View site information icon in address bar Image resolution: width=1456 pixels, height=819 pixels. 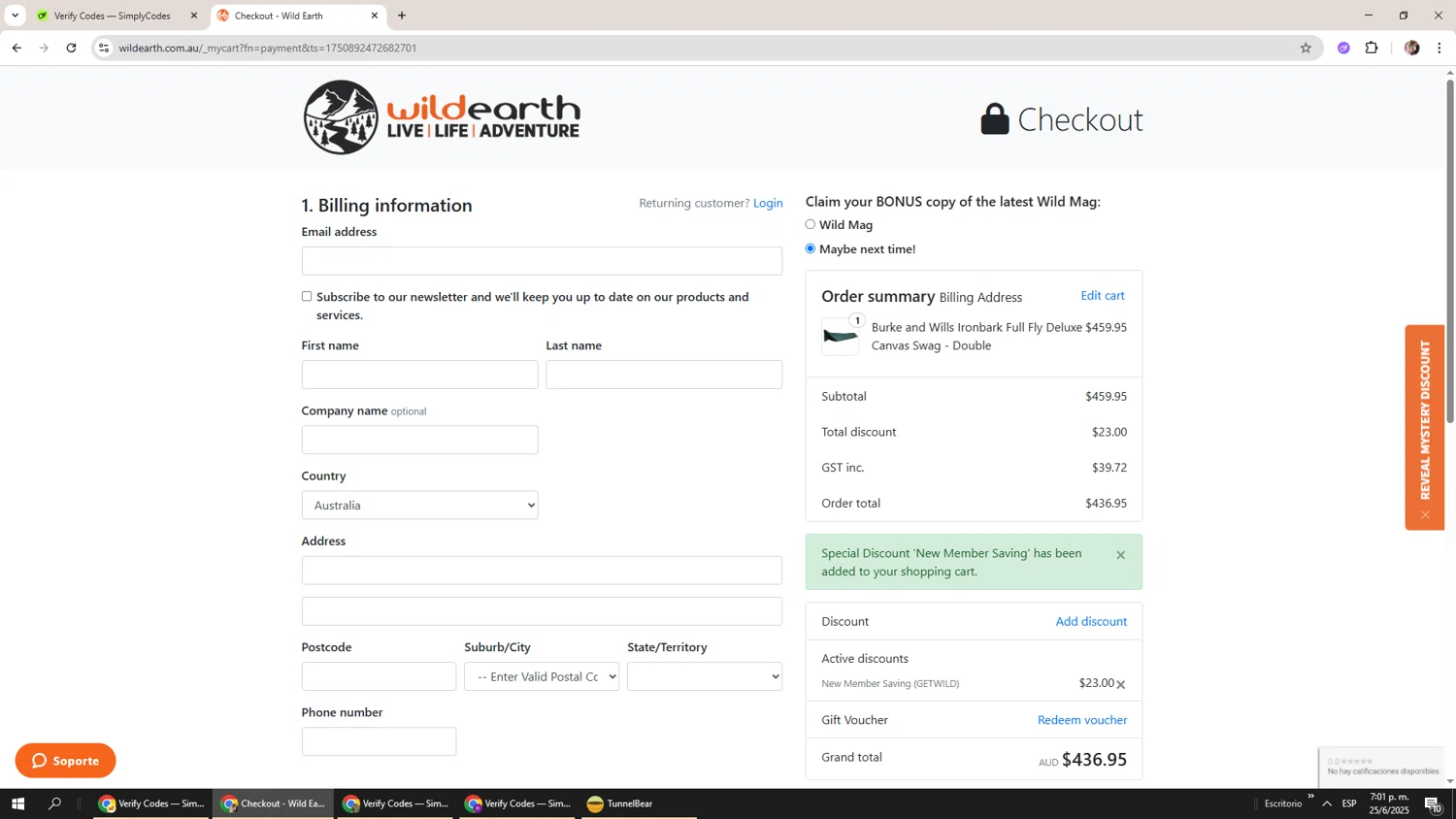104,48
